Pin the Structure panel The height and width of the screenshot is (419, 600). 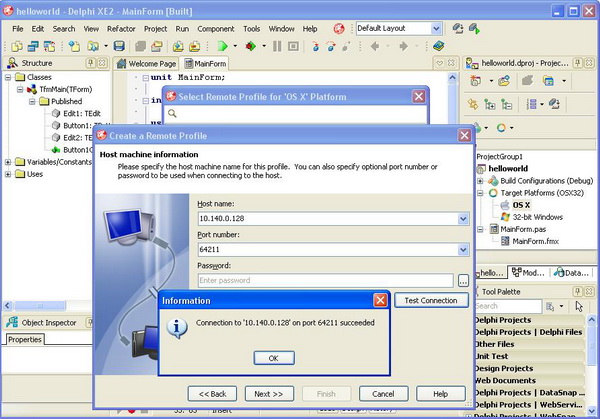tap(91, 63)
